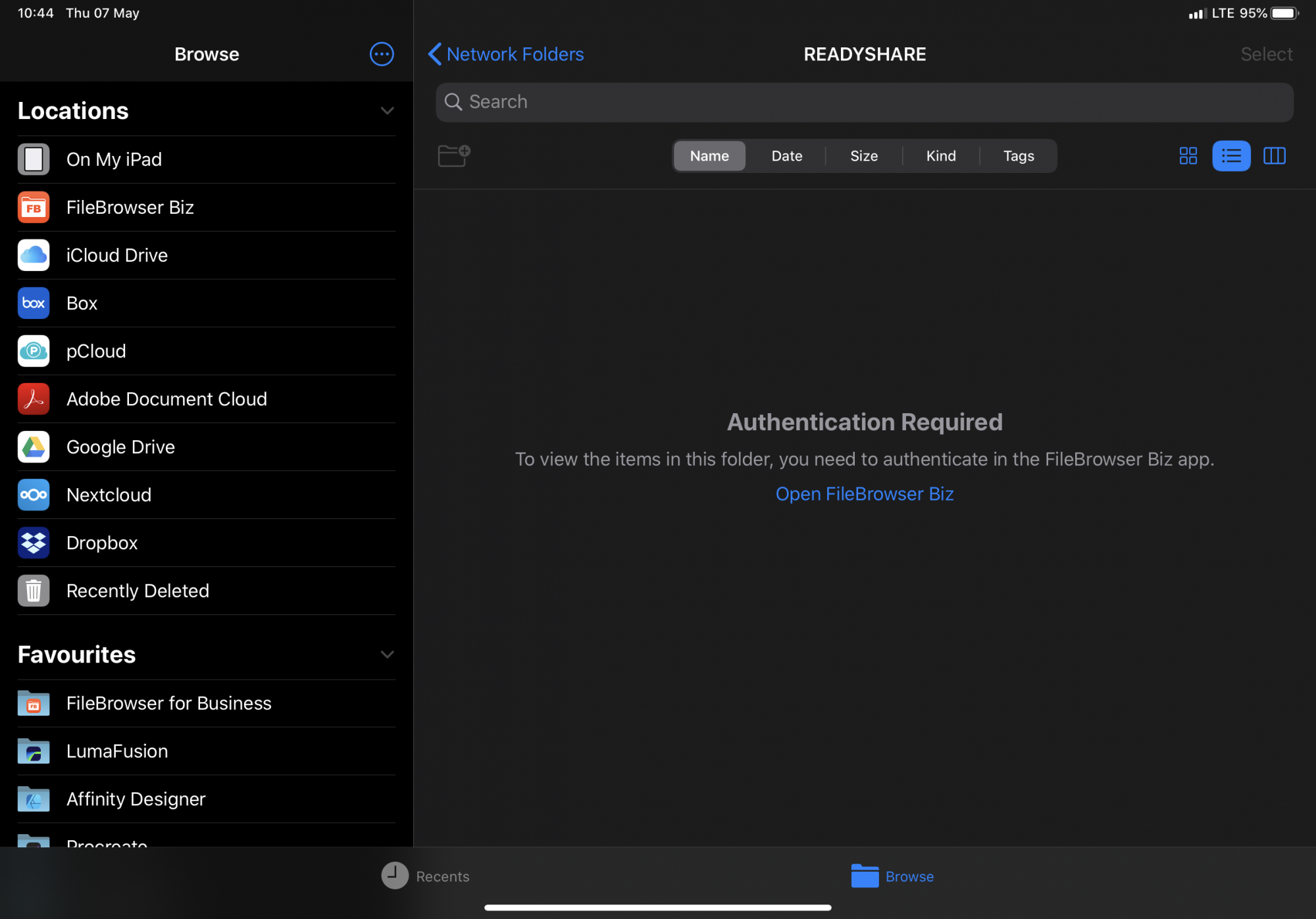Sort files by Kind

pos(941,156)
